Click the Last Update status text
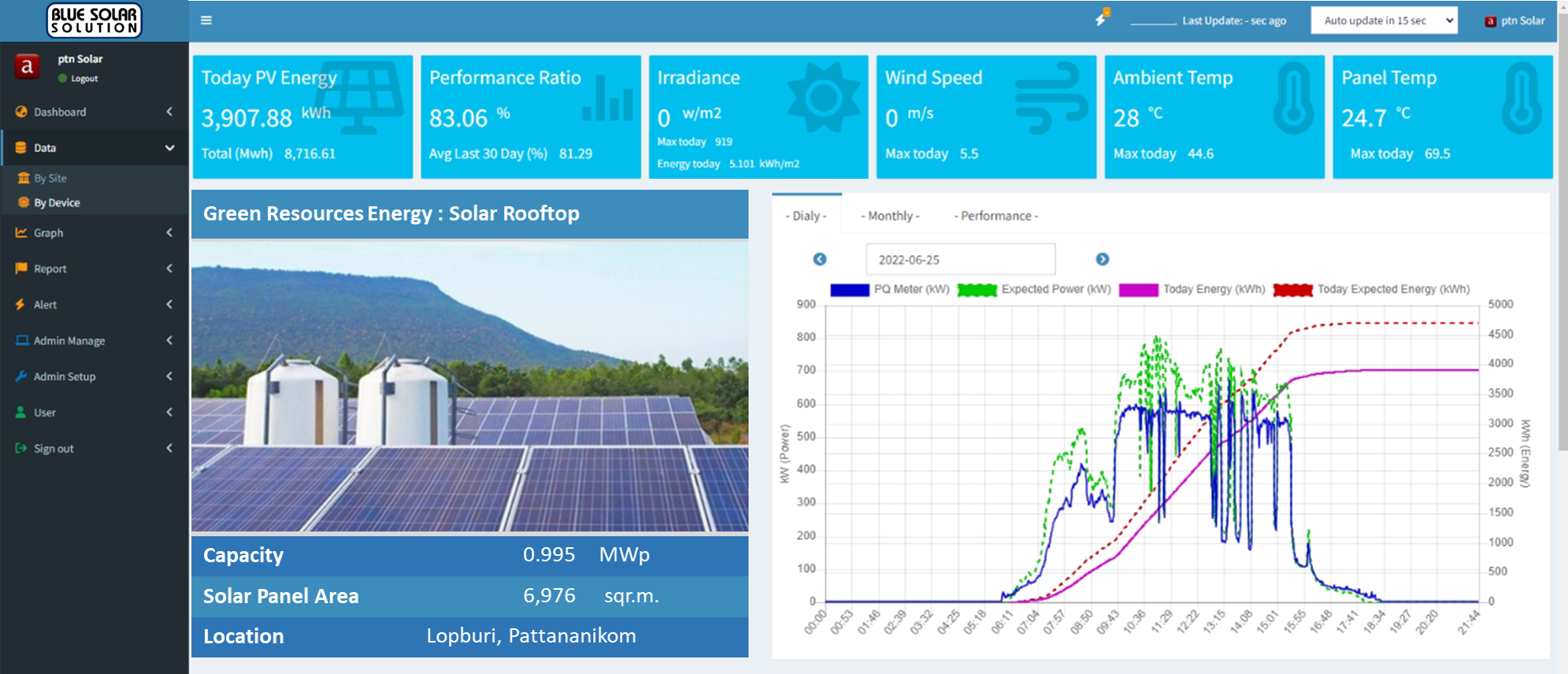 pyautogui.click(x=1234, y=20)
